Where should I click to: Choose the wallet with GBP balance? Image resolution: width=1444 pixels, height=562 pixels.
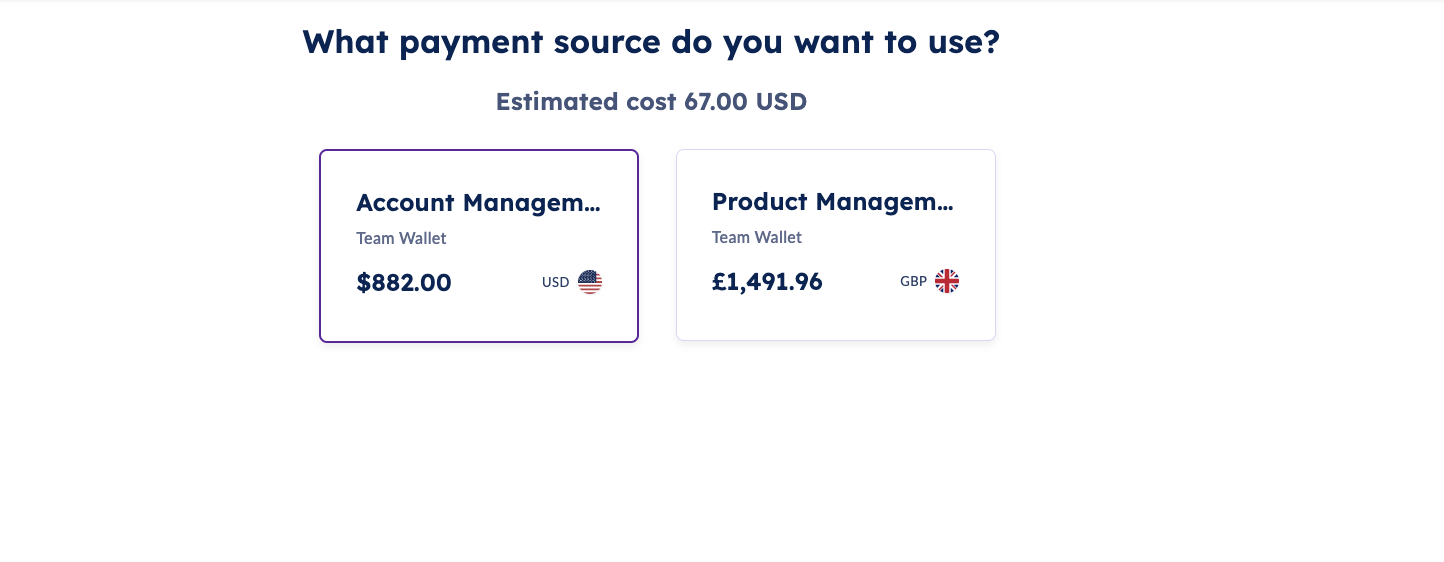pyautogui.click(x=836, y=245)
